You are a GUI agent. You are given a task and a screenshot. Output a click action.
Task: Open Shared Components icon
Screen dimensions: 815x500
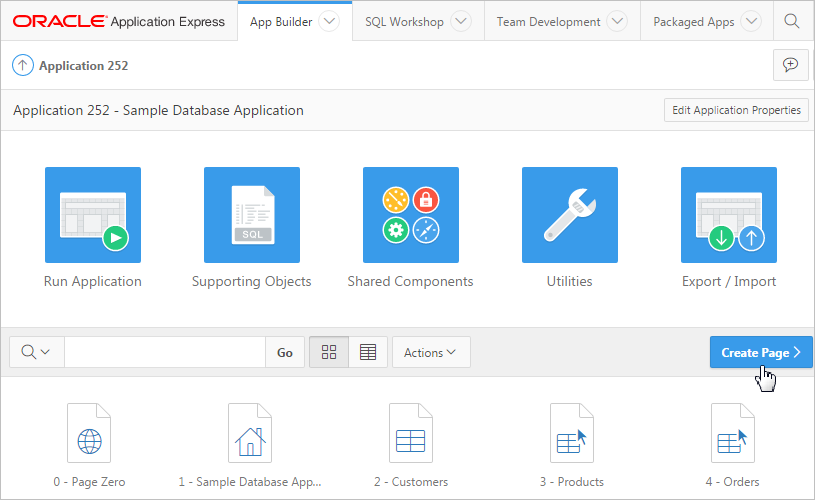(x=410, y=215)
